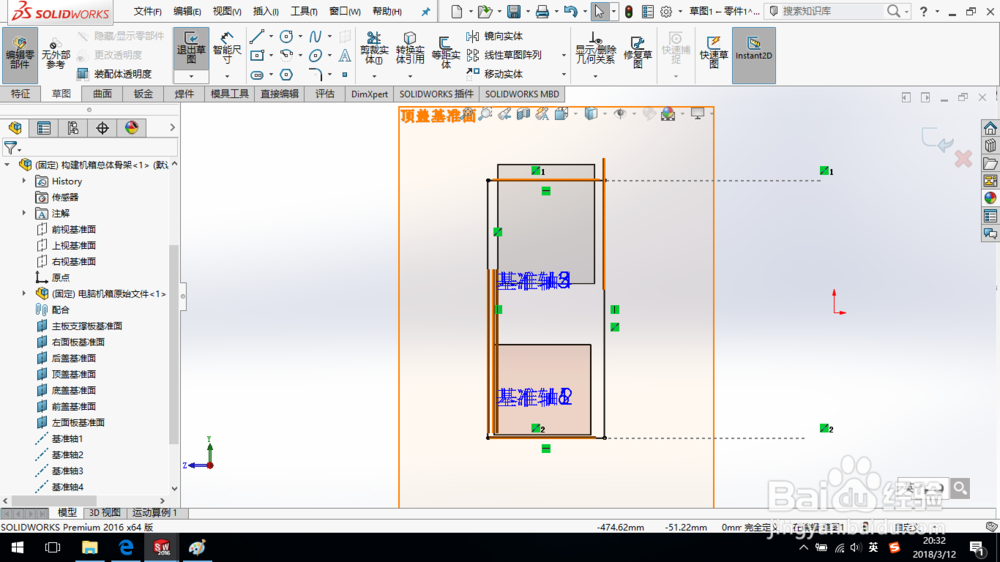Click Offset Entities (等距实体) tool
The height and width of the screenshot is (562, 1000).
446,51
